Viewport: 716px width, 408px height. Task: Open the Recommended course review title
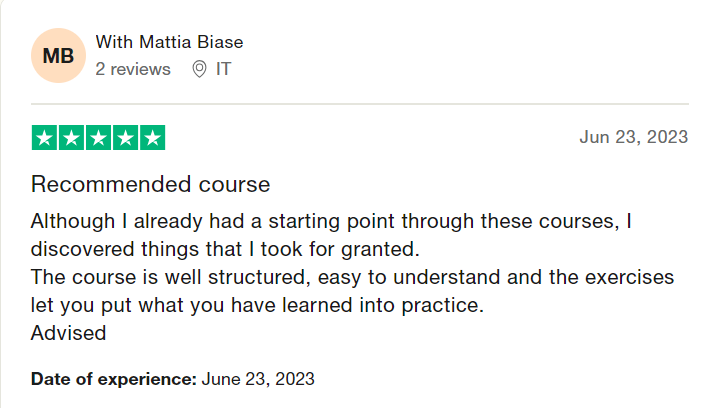coord(151,185)
